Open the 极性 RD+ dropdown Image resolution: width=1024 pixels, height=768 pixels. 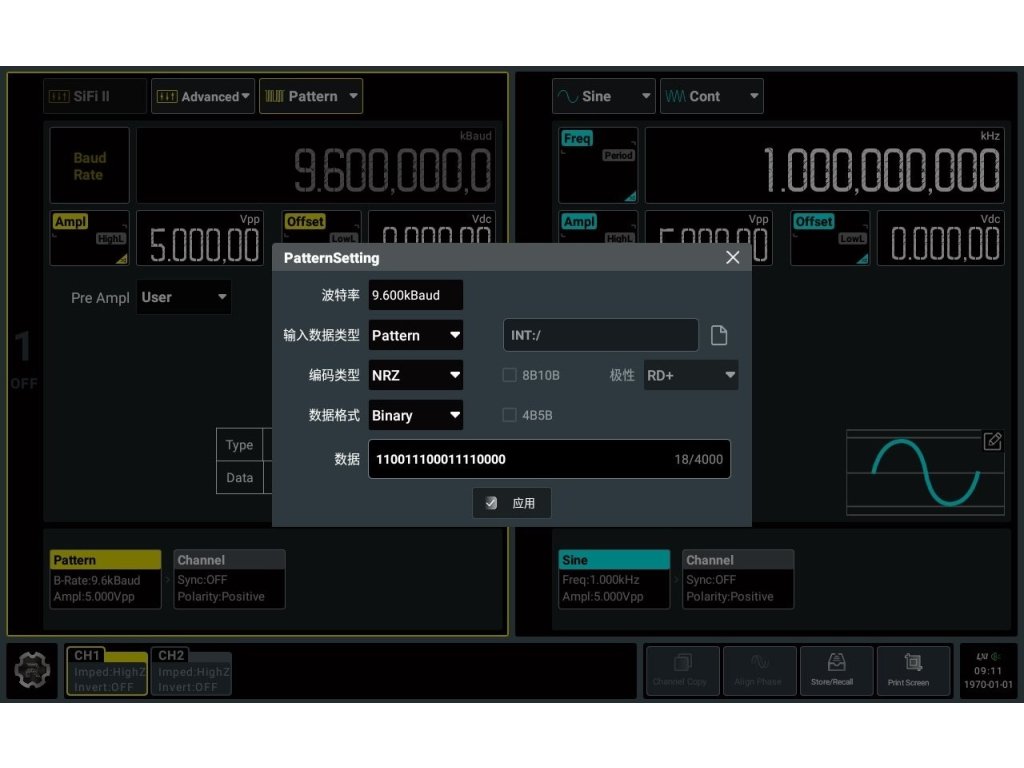[x=690, y=376]
